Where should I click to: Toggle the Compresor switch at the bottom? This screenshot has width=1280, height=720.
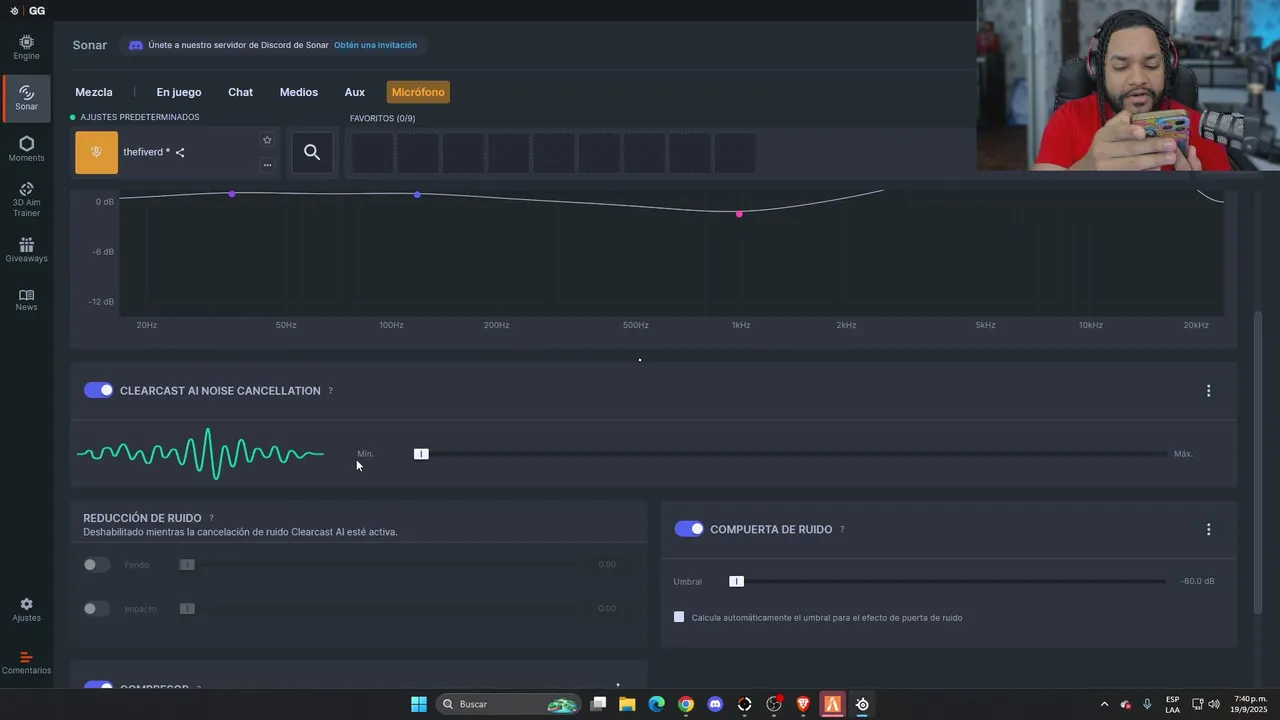click(98, 687)
